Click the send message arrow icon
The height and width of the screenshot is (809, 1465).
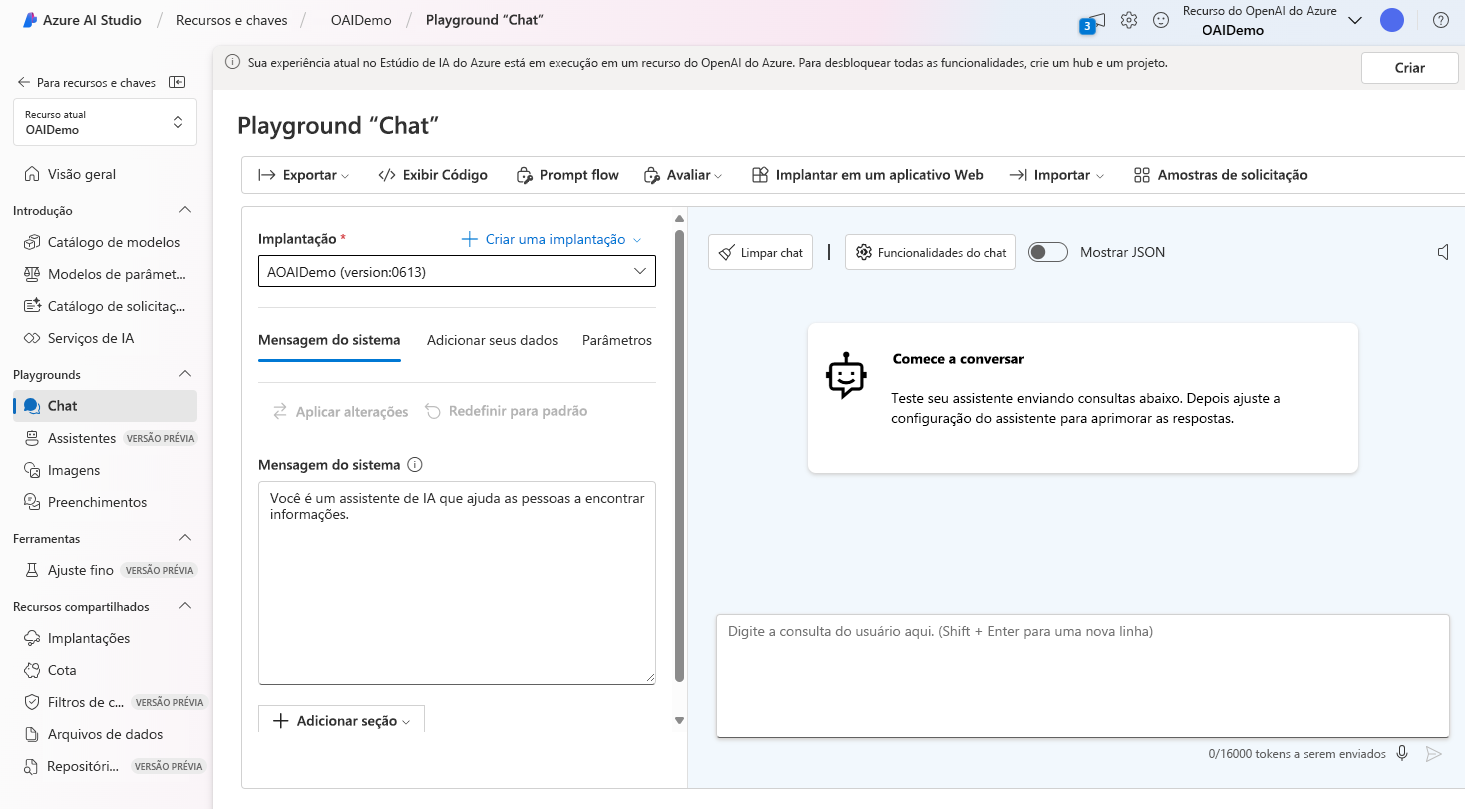click(1434, 753)
